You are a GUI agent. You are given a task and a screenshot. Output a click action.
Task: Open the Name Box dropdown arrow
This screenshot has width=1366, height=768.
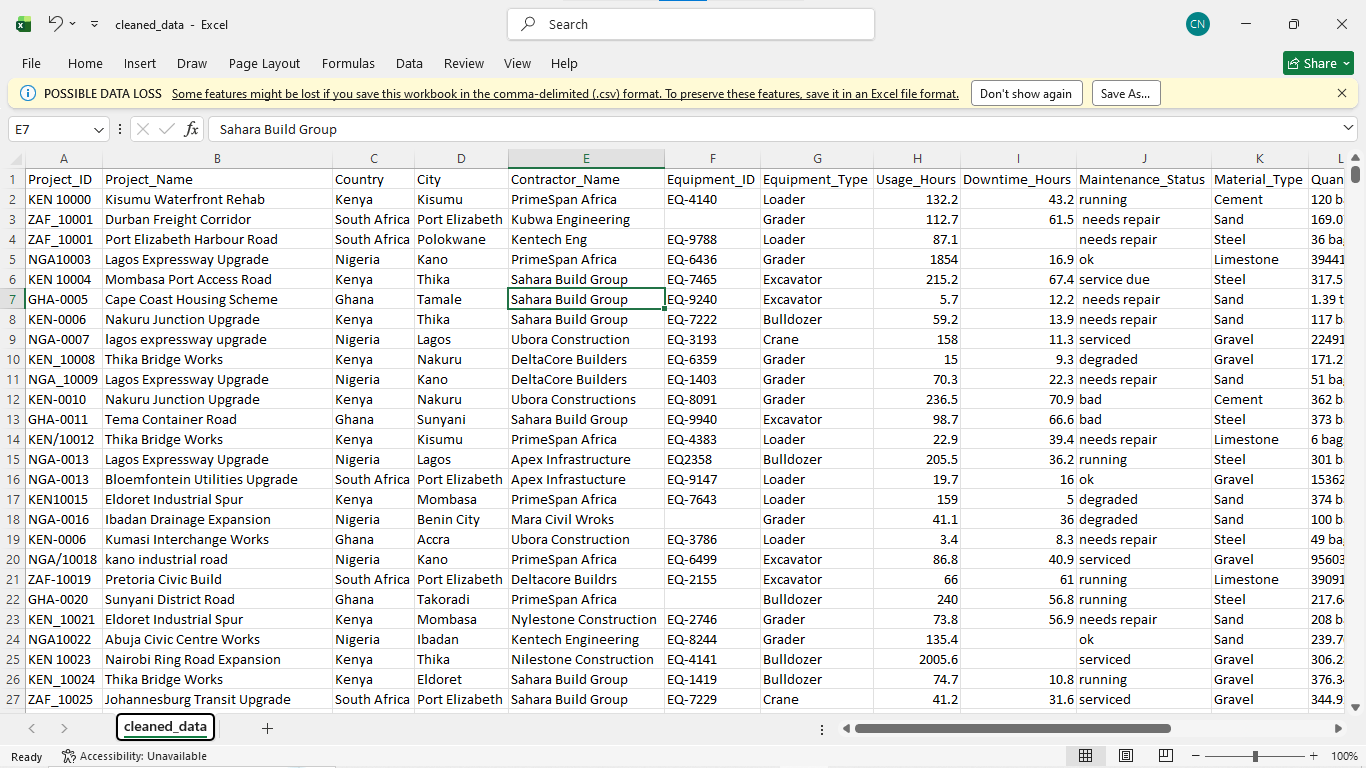point(99,129)
